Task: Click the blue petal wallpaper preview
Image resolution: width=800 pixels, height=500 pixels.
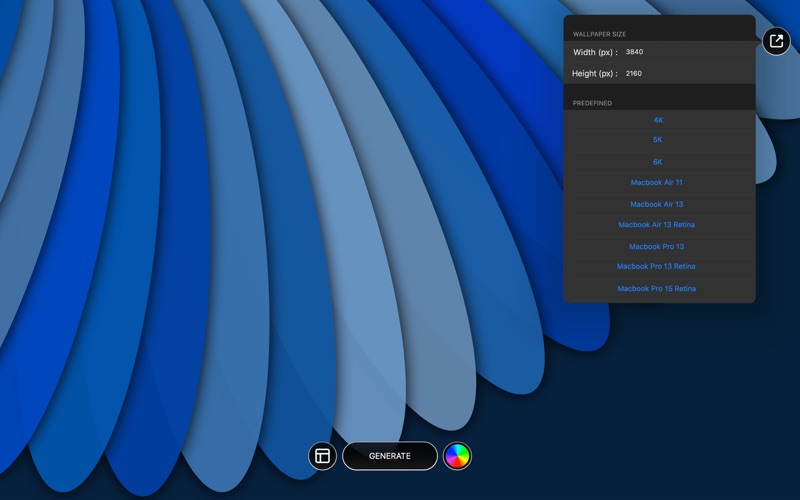Action: pyautogui.click(x=250, y=250)
